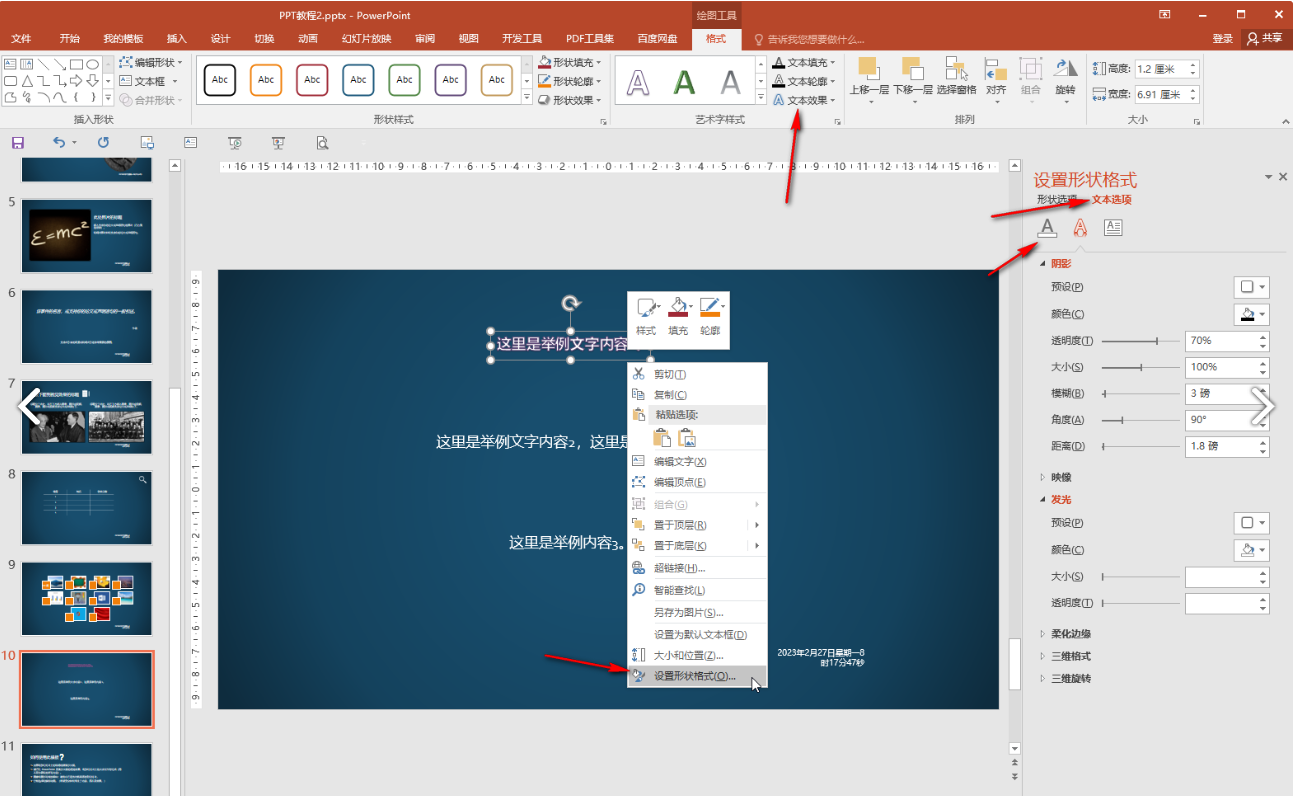Choose 剪切 Cut from context menu
Screen dimensions: 1295x796
coord(697,374)
